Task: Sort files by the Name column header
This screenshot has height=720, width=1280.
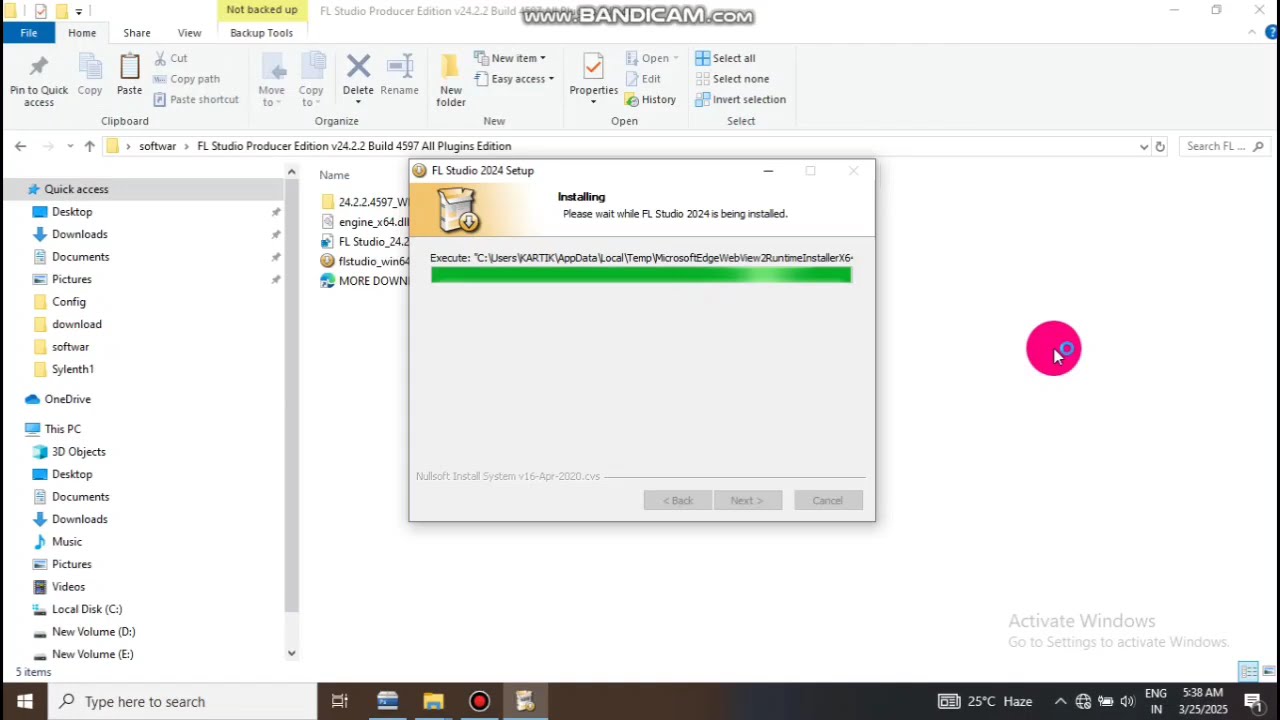Action: coord(334,175)
